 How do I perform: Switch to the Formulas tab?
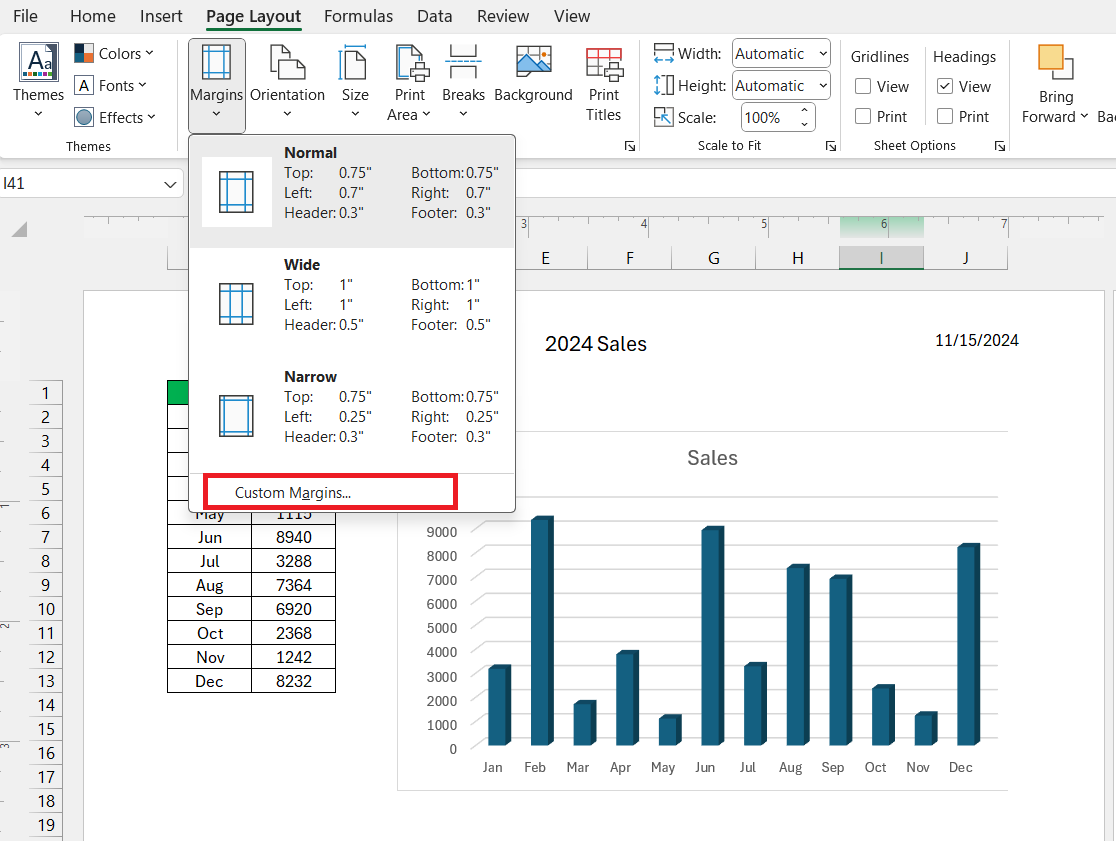(358, 16)
